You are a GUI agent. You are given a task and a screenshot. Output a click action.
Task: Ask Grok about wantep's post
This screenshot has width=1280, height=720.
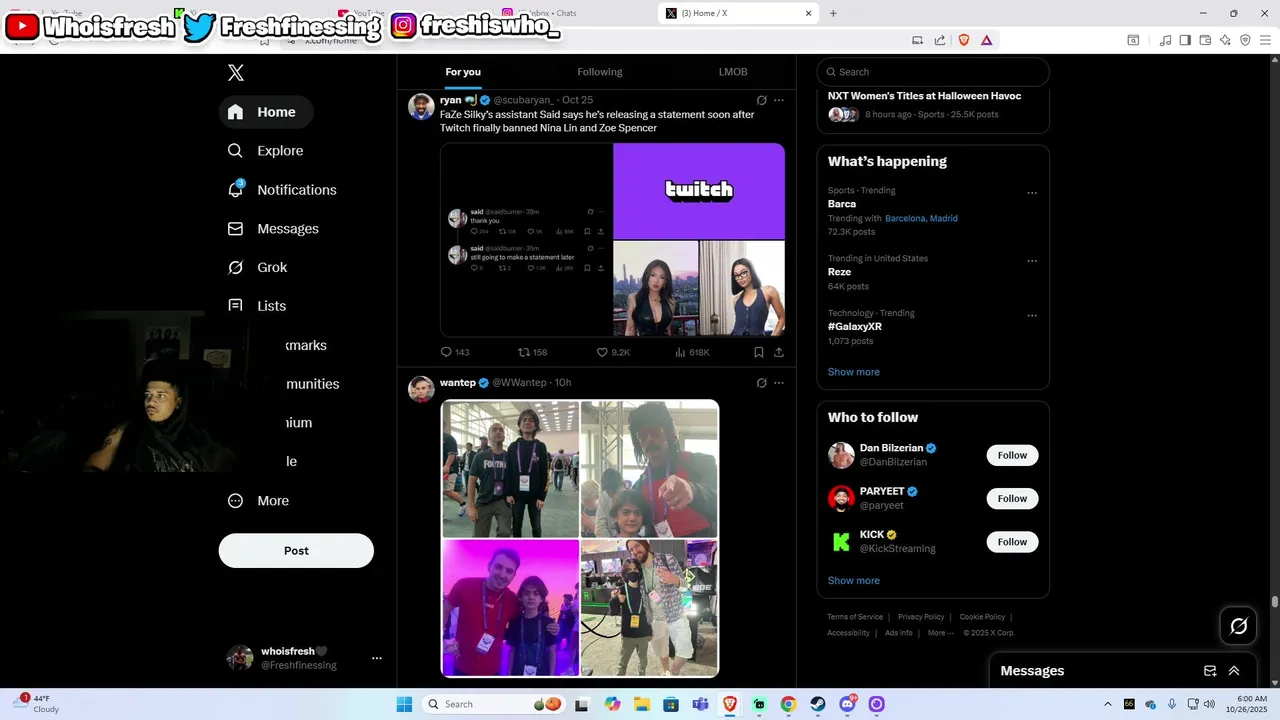coord(761,383)
